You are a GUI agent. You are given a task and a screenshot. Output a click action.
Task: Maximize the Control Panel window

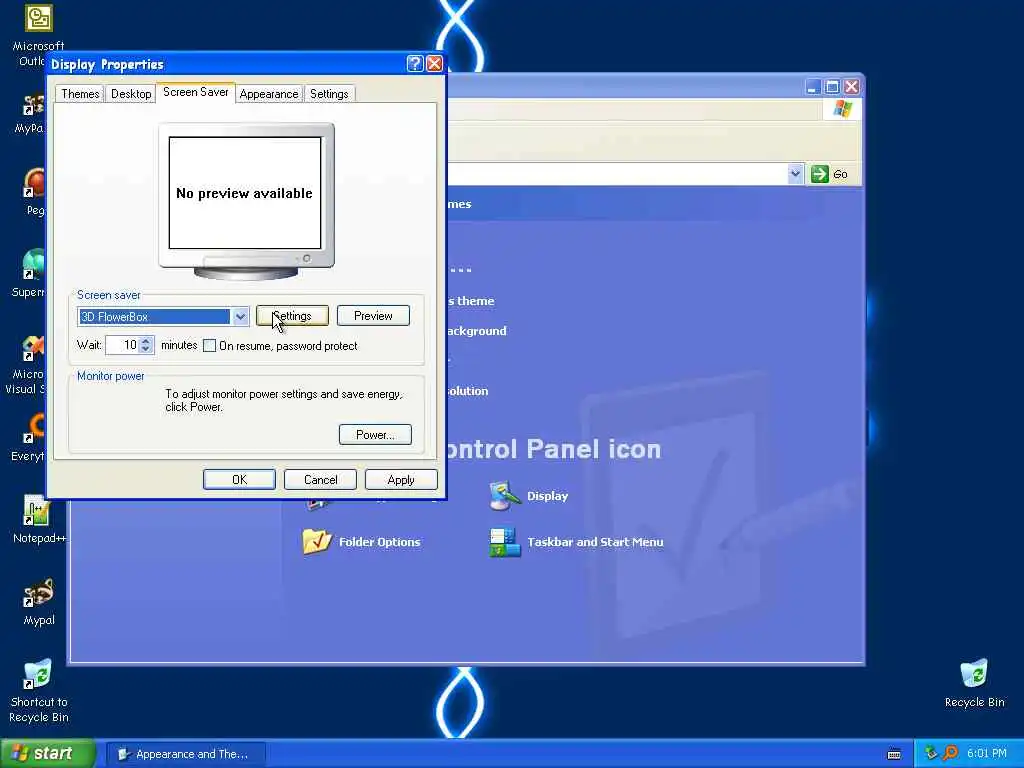832,87
